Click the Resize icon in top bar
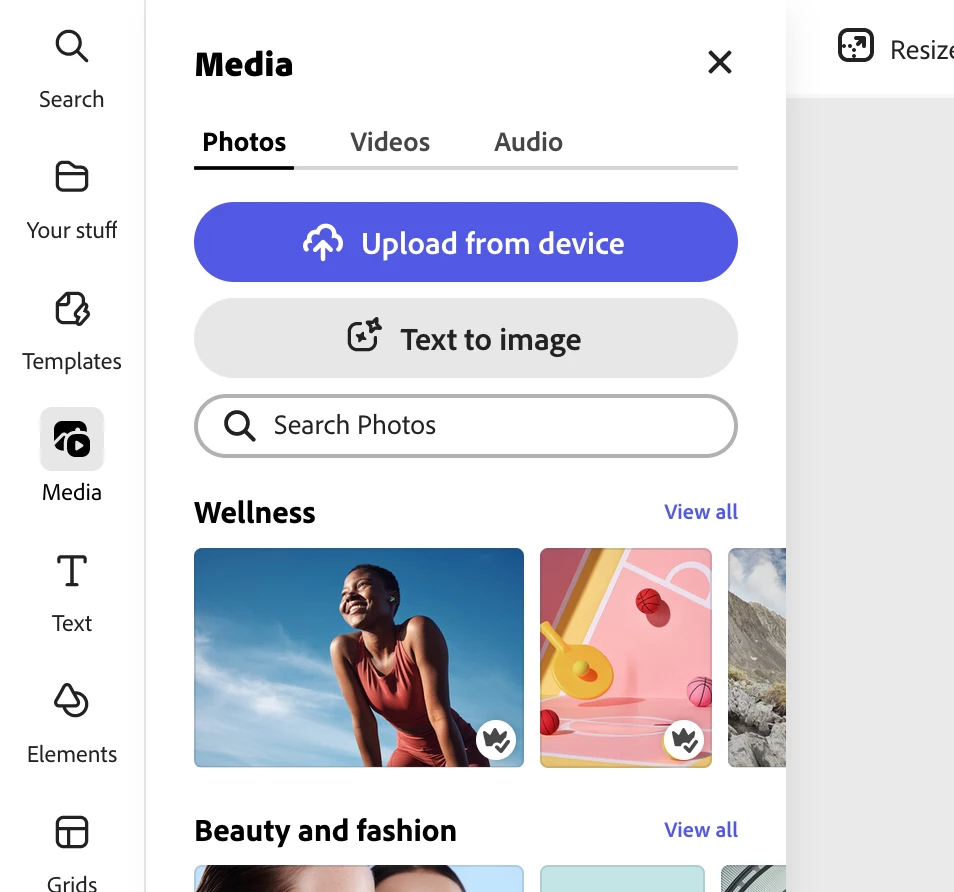Viewport: 954px width, 892px height. click(x=856, y=46)
